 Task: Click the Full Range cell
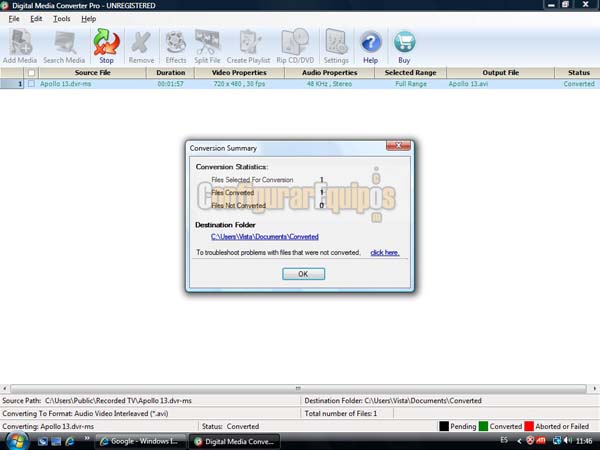411,84
